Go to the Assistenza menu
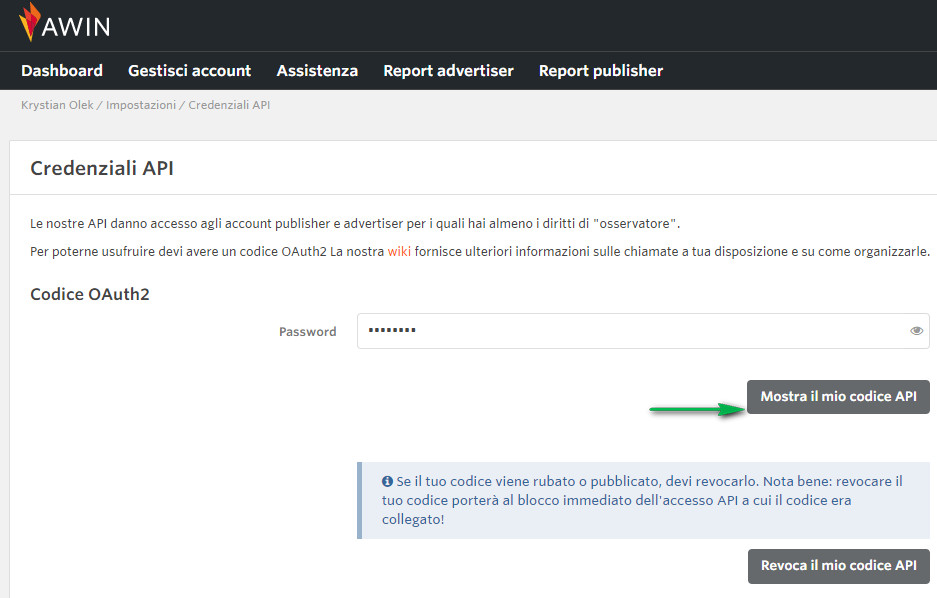Image resolution: width=937 pixels, height=598 pixels. 317,71
